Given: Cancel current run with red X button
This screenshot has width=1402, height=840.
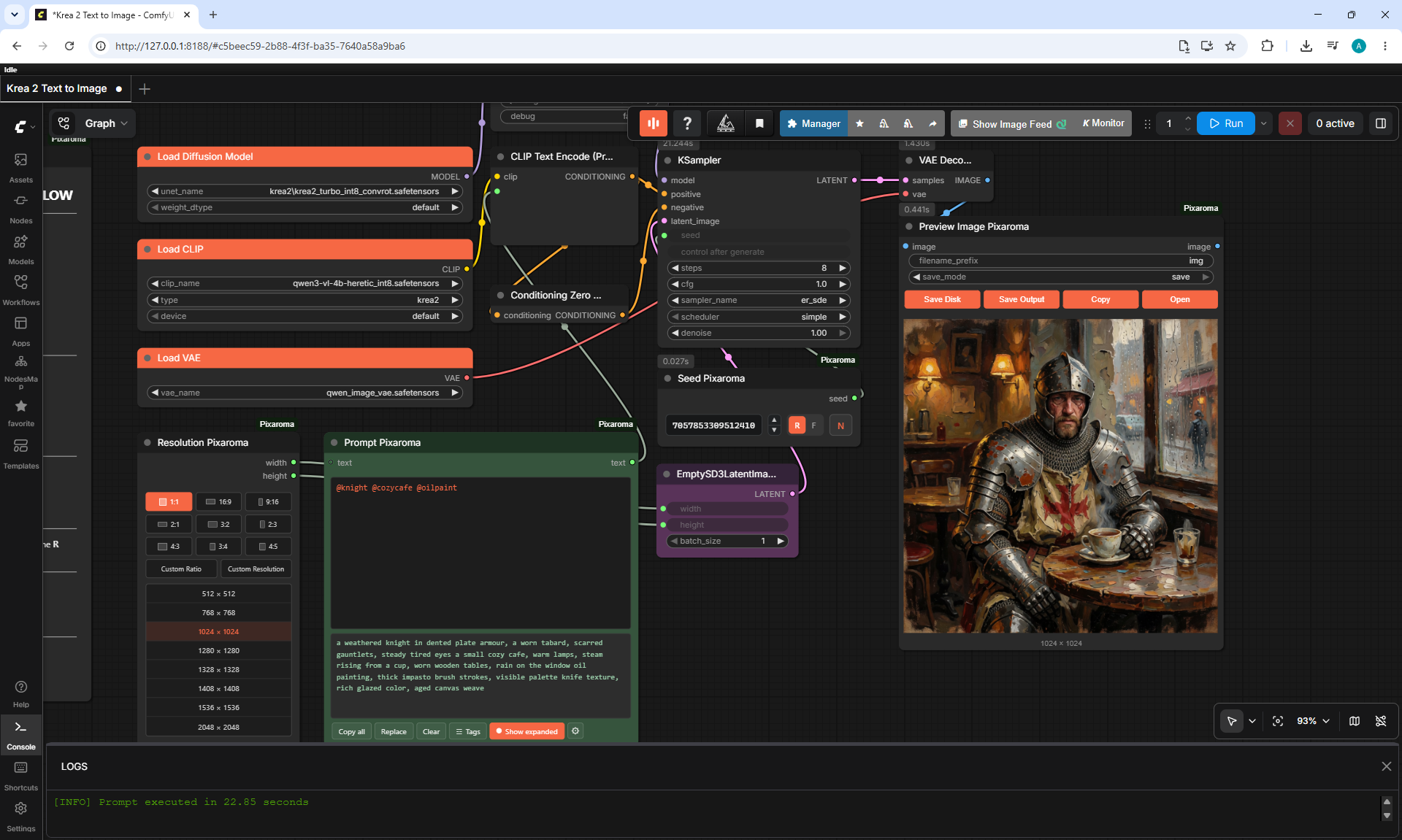Looking at the screenshot, I should pos(1290,123).
